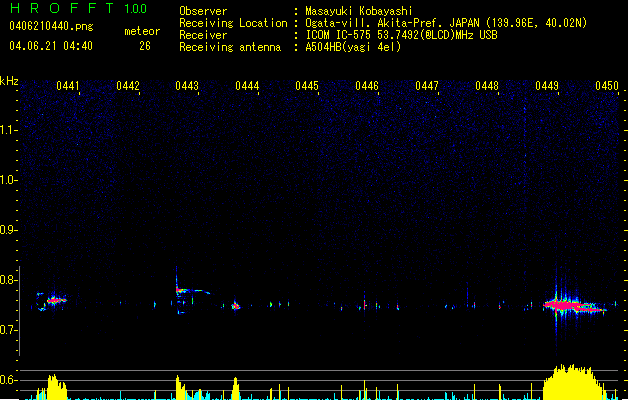Viewport: 629px width, 400px height.
Task: Click the 0443 time marker
Action: (x=187, y=86)
